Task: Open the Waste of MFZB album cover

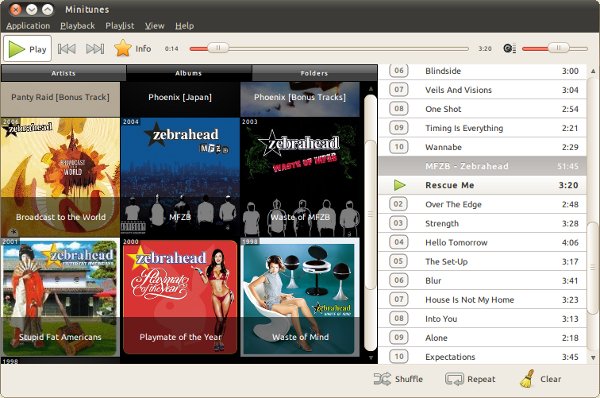Action: pos(300,177)
